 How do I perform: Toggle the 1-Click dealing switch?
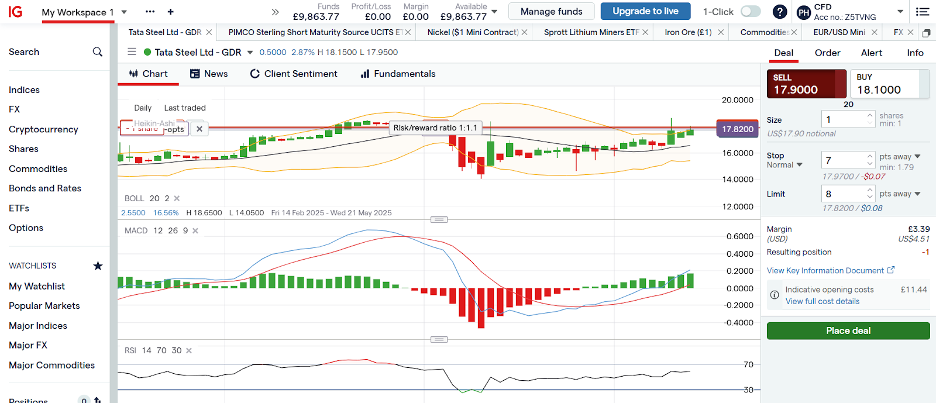tap(750, 11)
